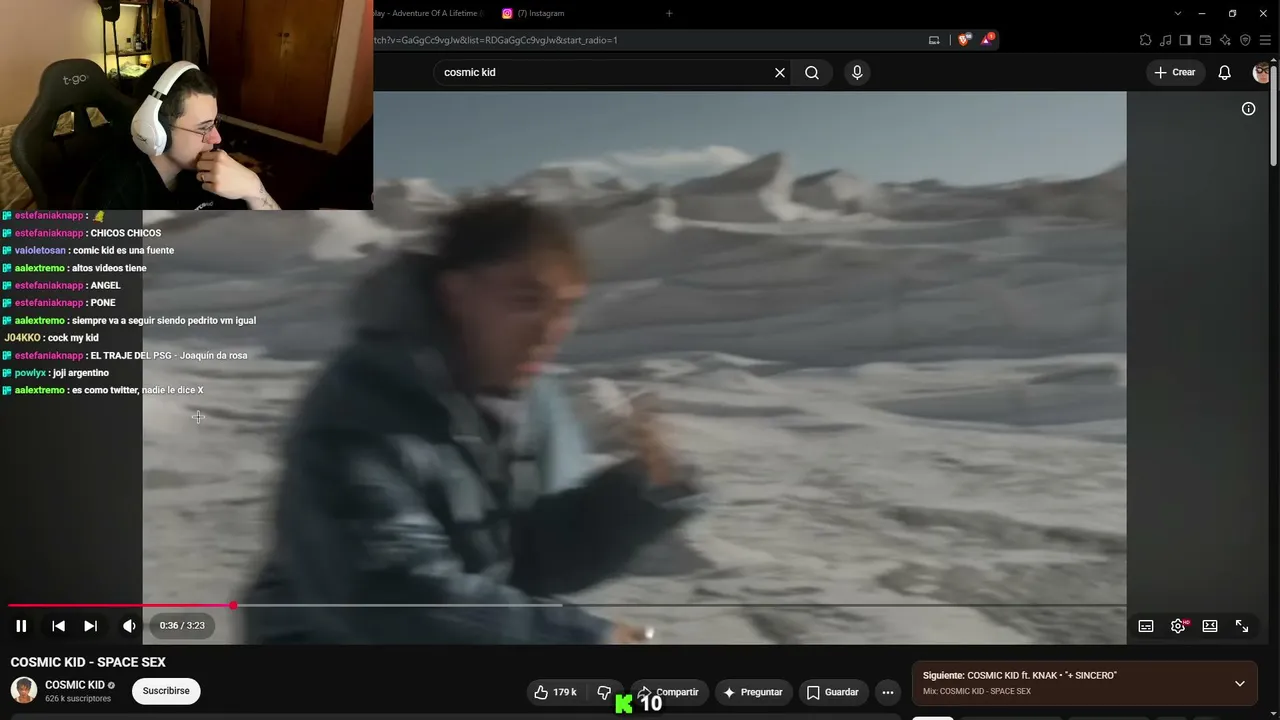Viewport: 1280px width, 720px height.
Task: Start voice search with microphone
Action: coord(857,72)
